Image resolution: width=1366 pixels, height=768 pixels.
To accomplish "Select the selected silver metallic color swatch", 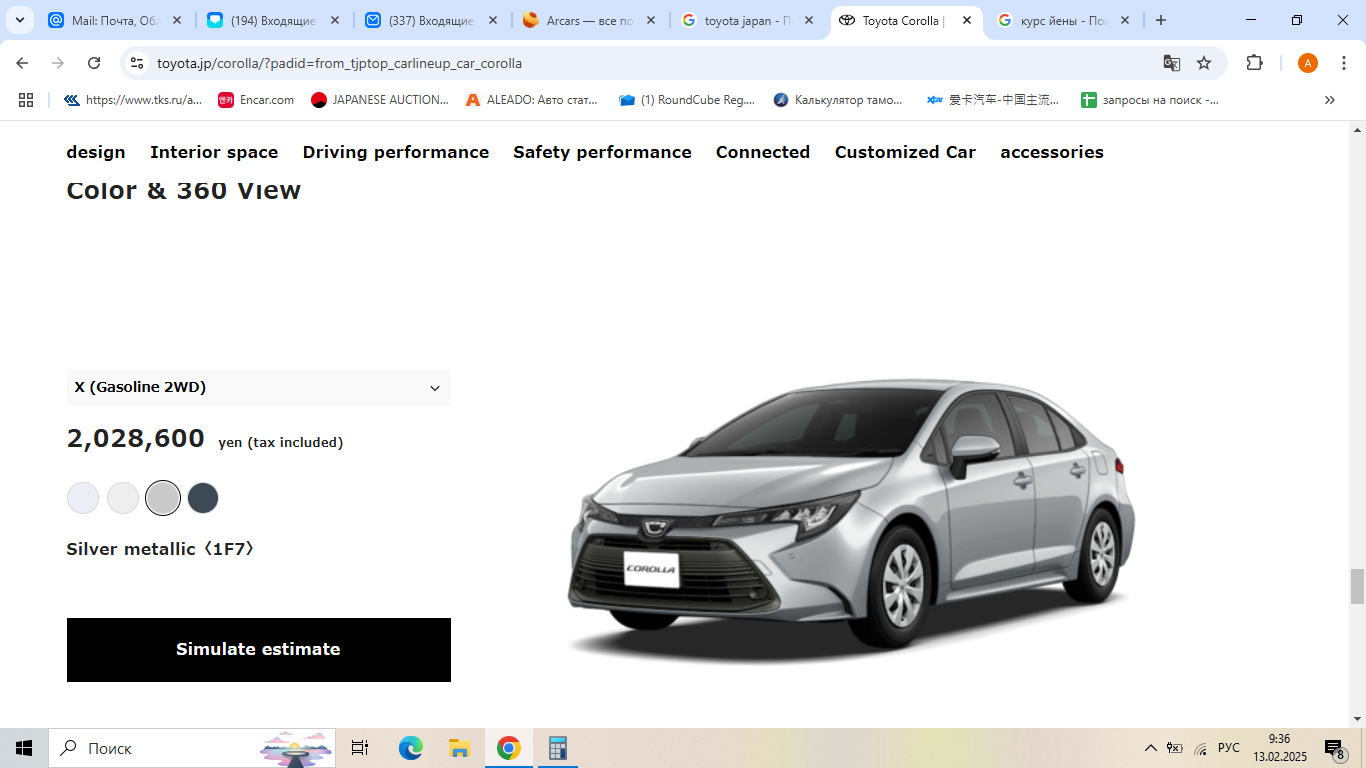I will point(163,498).
